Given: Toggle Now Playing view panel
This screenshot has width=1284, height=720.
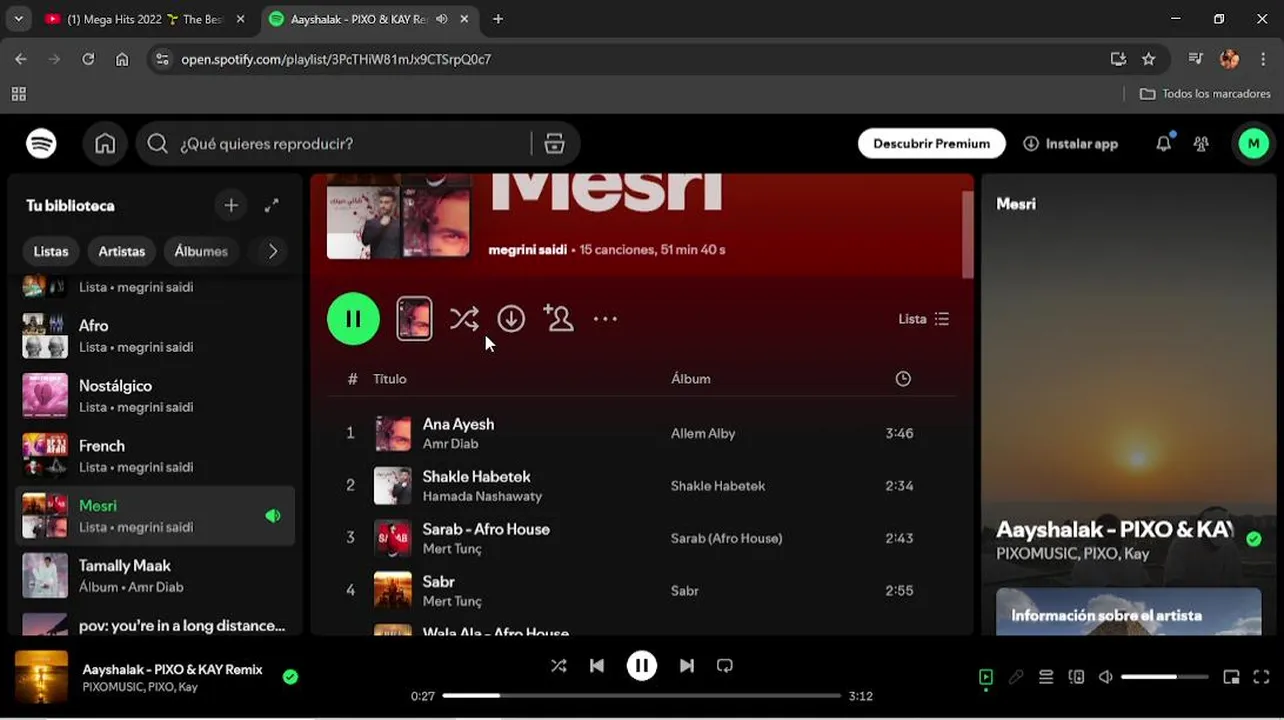Looking at the screenshot, I should tap(986, 677).
